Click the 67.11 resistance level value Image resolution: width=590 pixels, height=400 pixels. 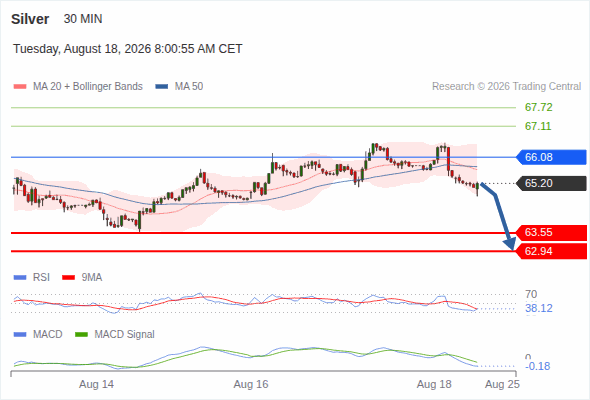538,126
